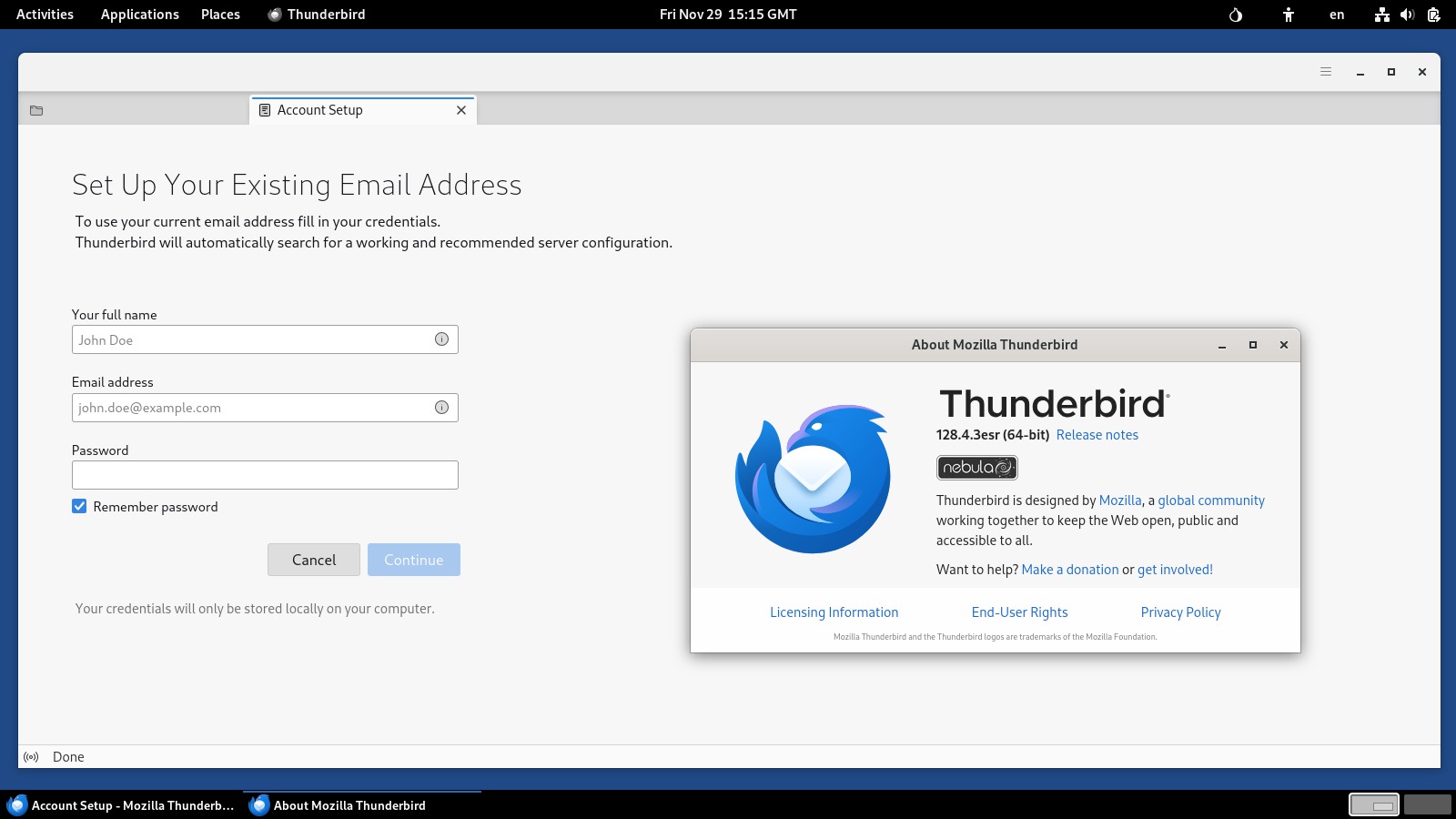The height and width of the screenshot is (819, 1456).
Task: Click the connection status icon in status bar
Action: pyautogui.click(x=32, y=757)
